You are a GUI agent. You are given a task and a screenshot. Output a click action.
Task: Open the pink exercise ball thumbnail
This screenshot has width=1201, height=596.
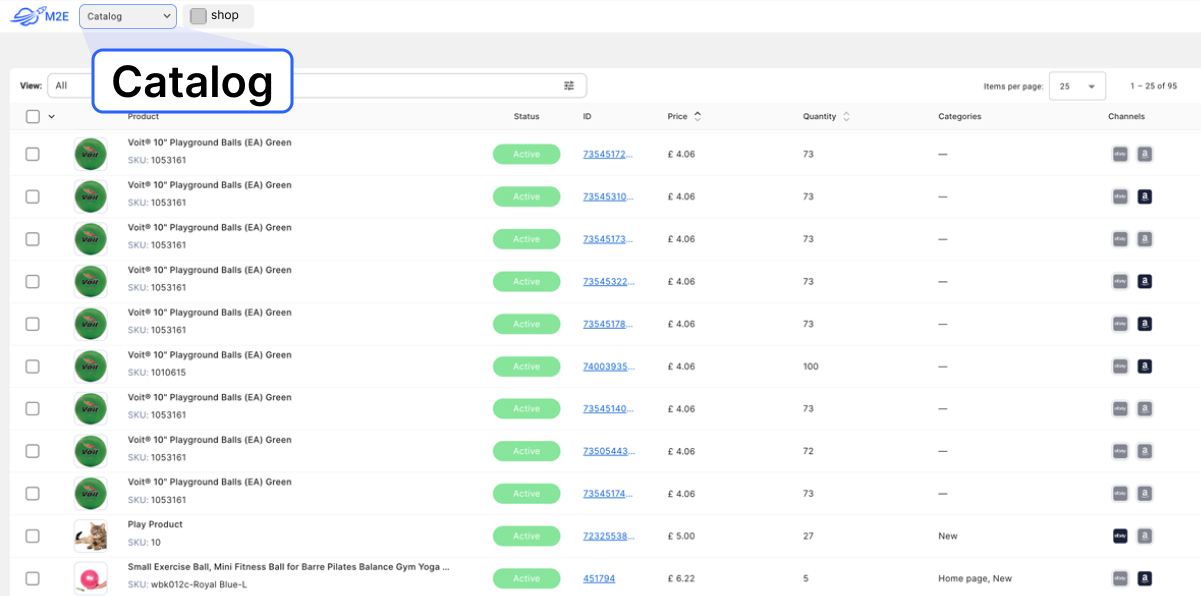point(90,578)
